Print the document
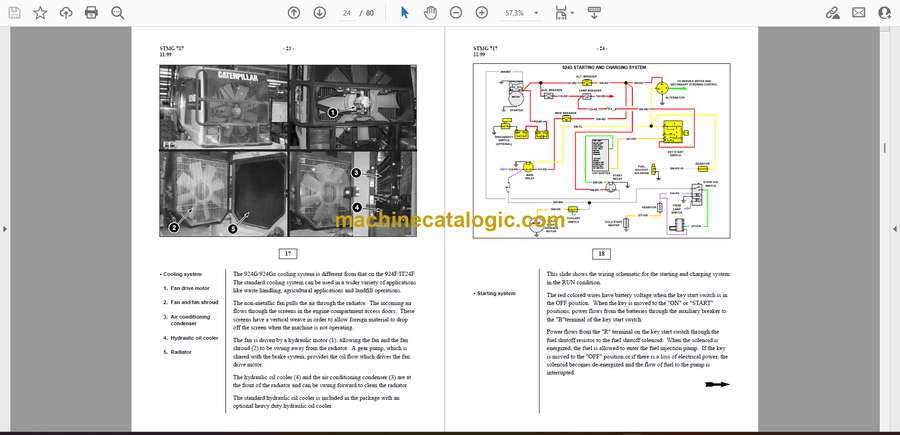The height and width of the screenshot is (435, 900). [x=91, y=13]
